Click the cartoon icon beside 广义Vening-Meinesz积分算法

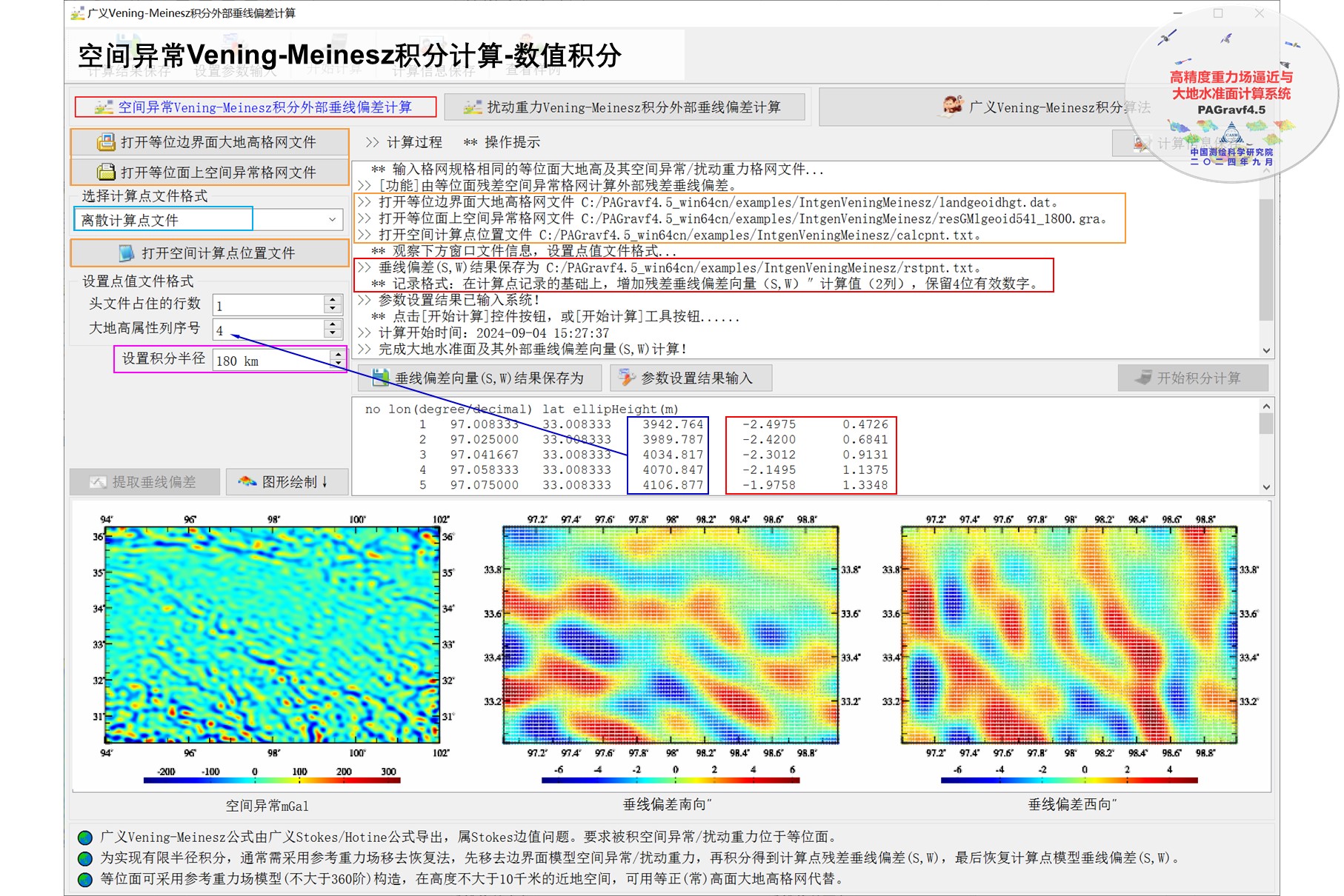pos(953,106)
